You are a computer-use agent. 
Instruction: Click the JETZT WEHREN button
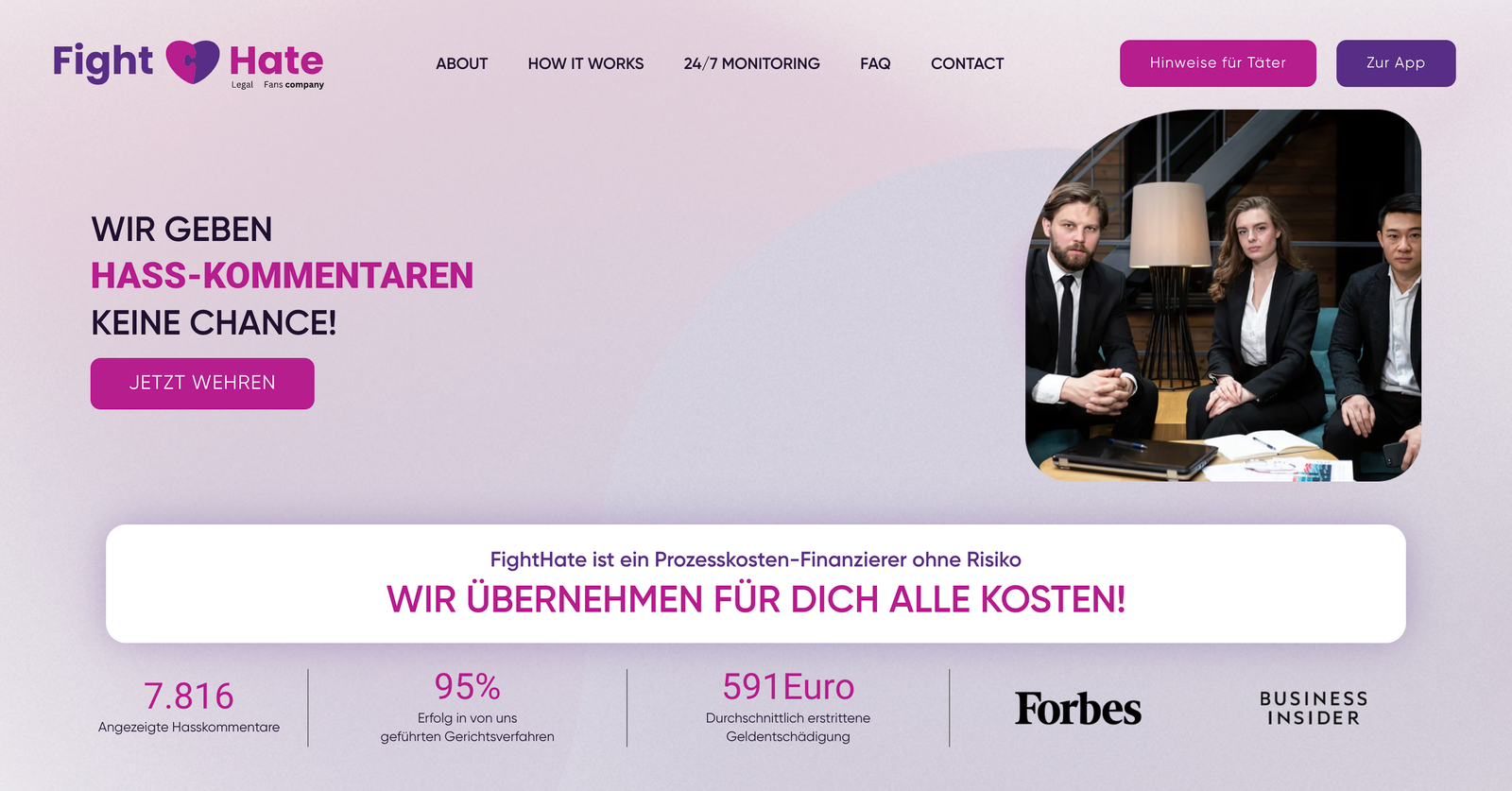[202, 384]
